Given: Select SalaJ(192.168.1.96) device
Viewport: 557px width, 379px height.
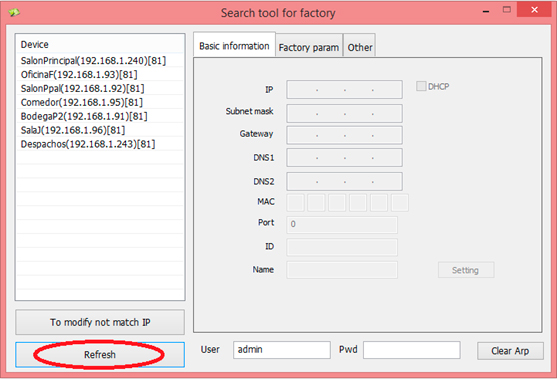Looking at the screenshot, I should coord(100,130).
